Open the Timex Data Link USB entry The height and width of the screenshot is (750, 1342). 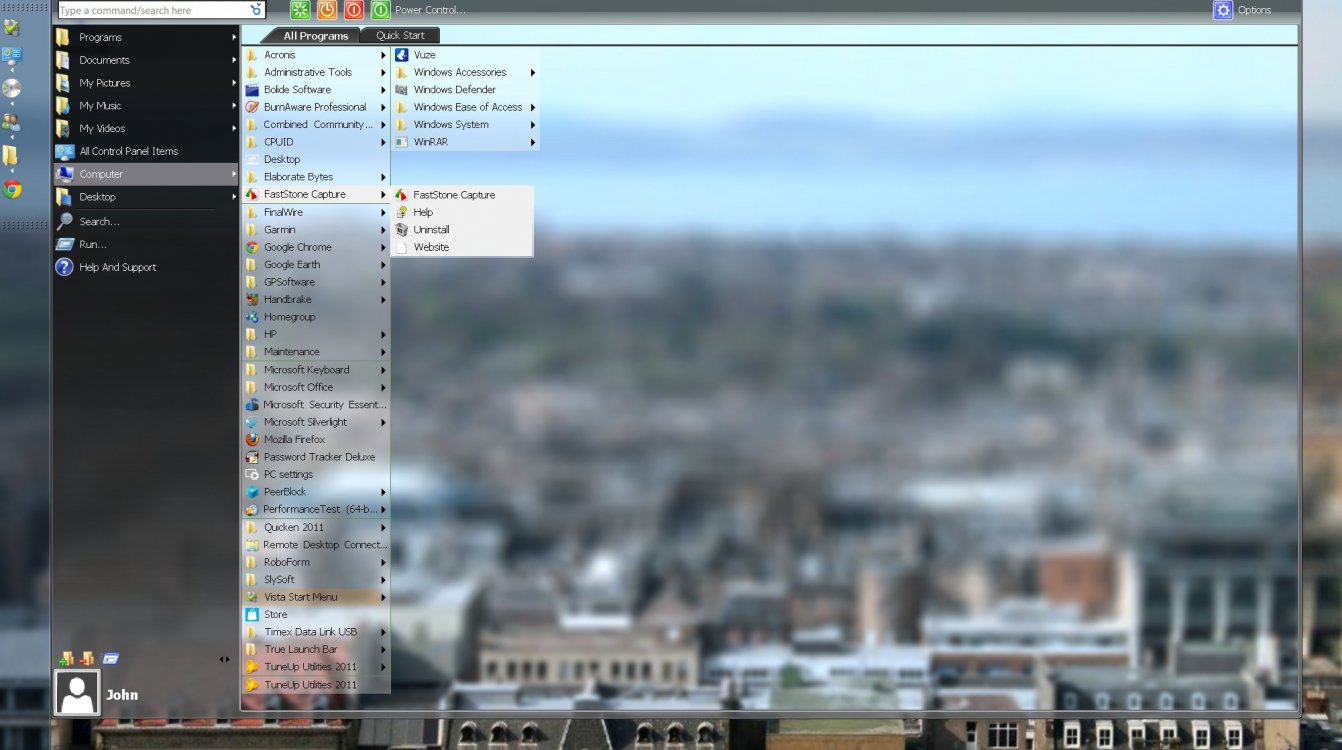click(316, 632)
